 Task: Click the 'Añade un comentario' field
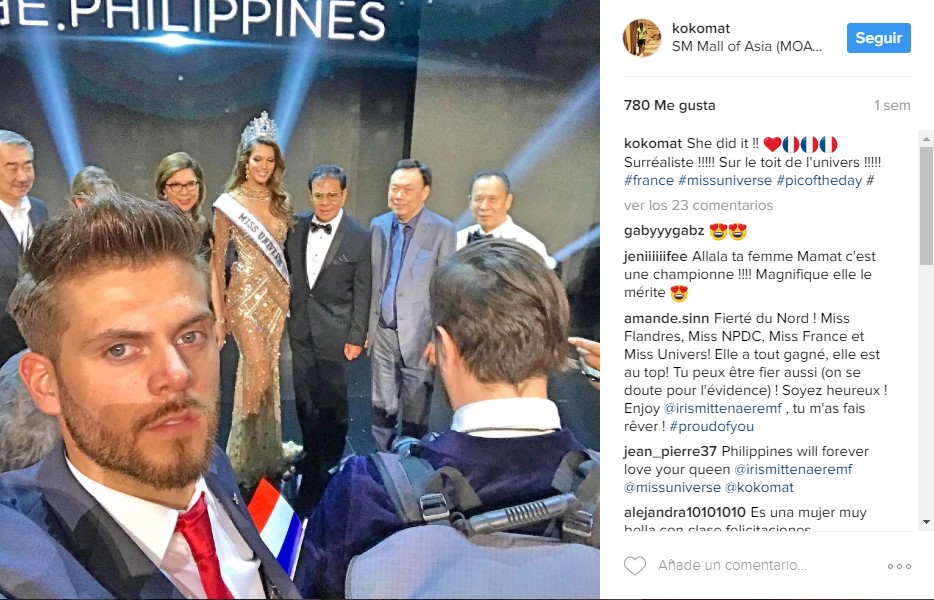pos(732,565)
